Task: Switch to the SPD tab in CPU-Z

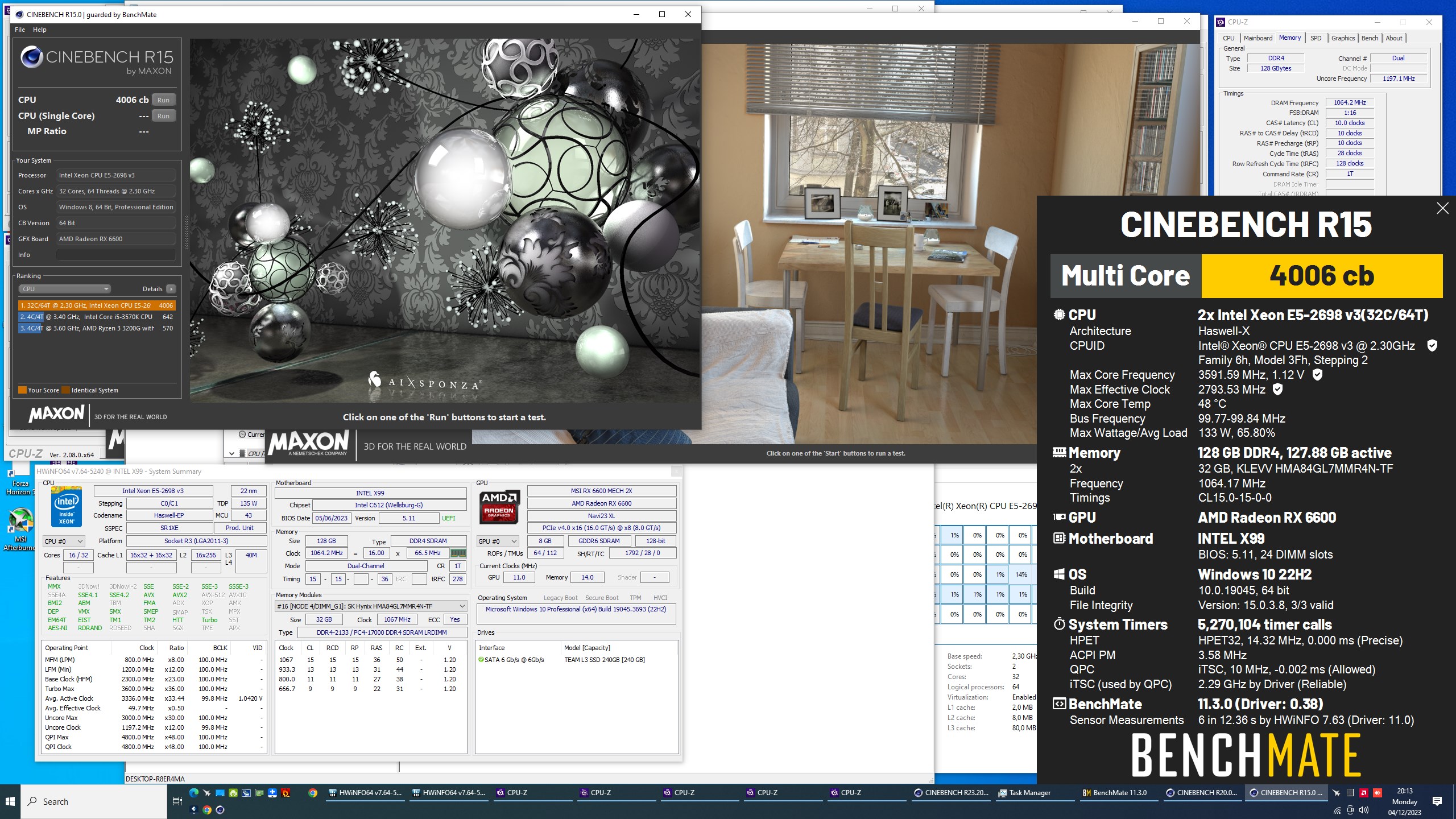Action: [1316, 38]
